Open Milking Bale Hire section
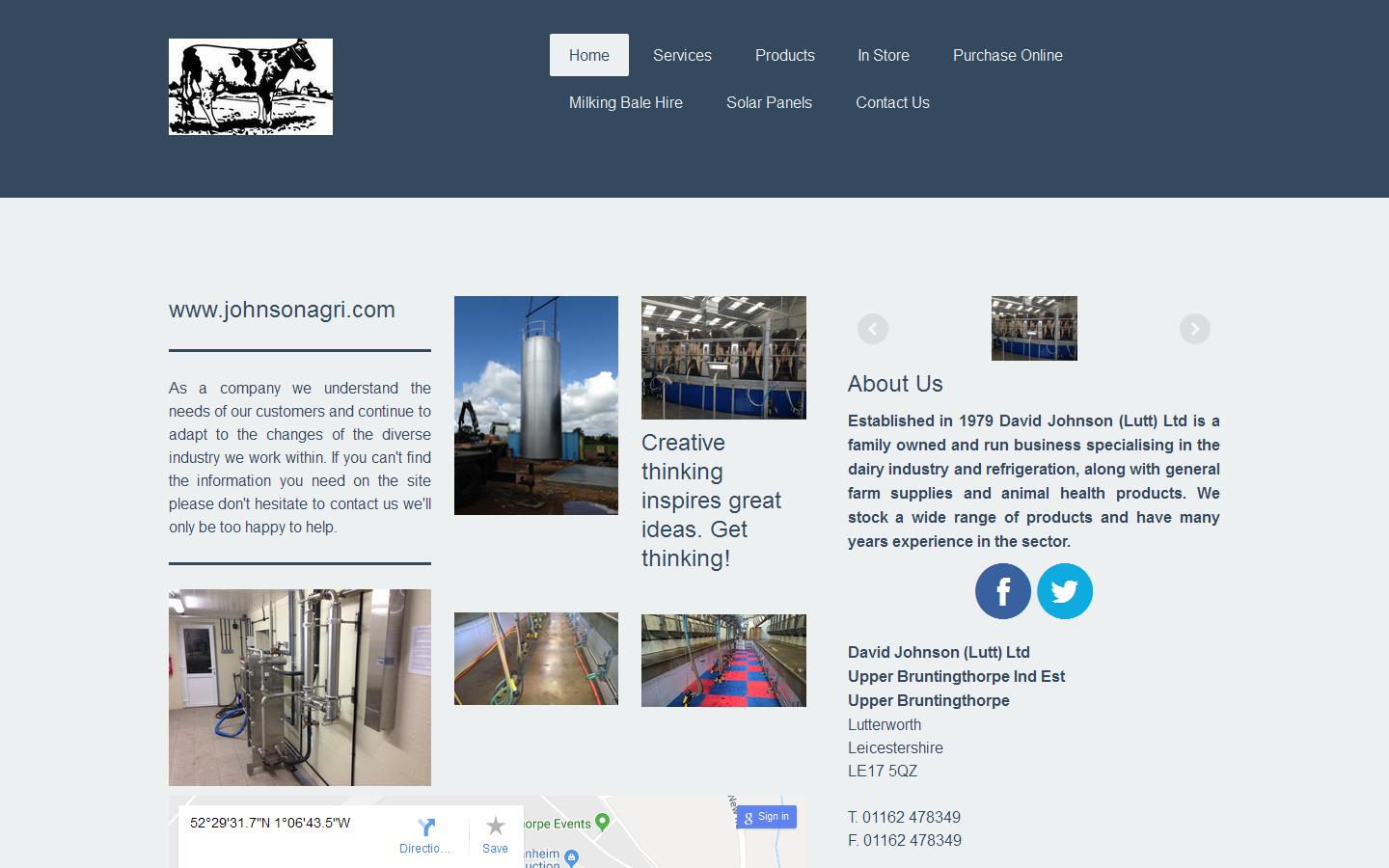The width and height of the screenshot is (1389, 868). click(625, 102)
